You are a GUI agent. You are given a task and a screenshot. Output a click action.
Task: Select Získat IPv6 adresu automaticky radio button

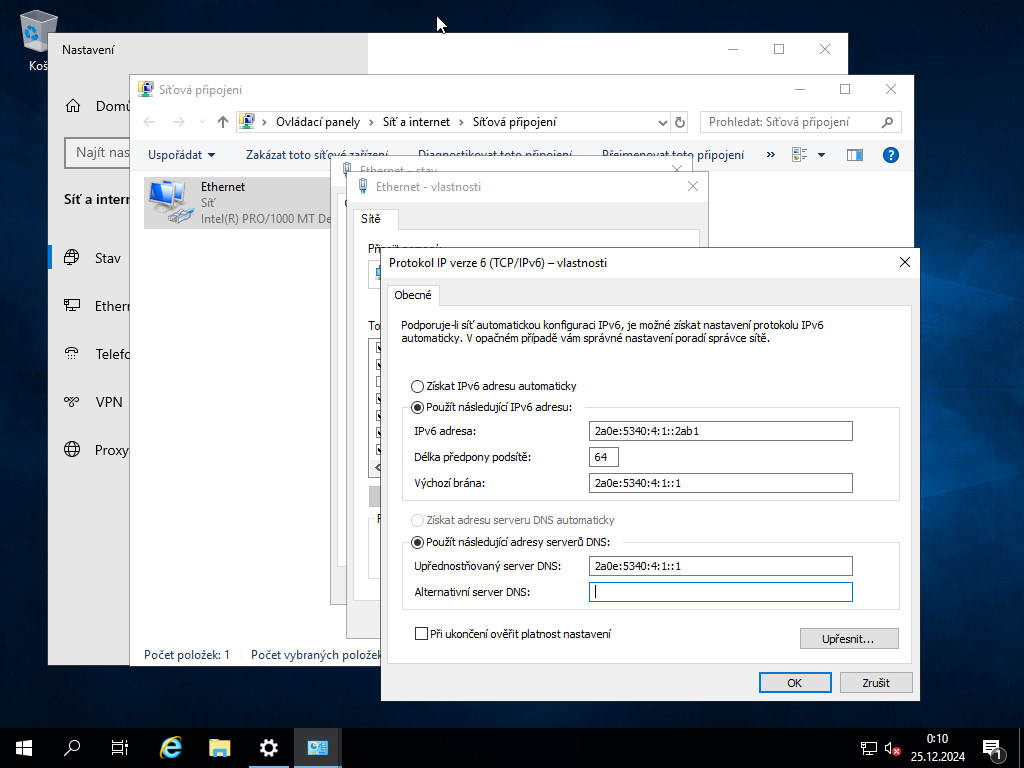416,386
